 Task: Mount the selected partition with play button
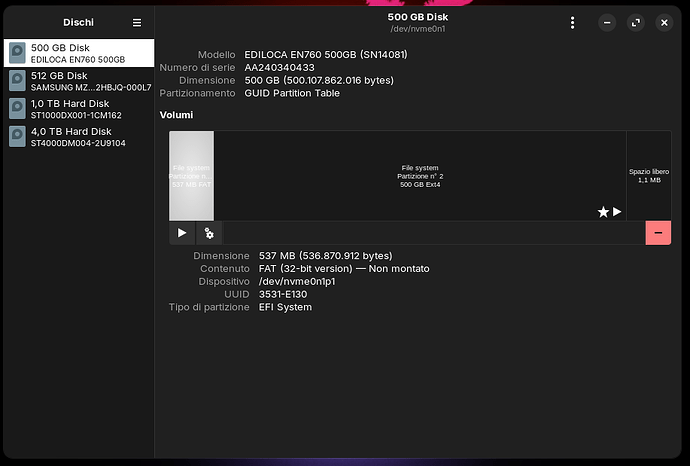(182, 233)
